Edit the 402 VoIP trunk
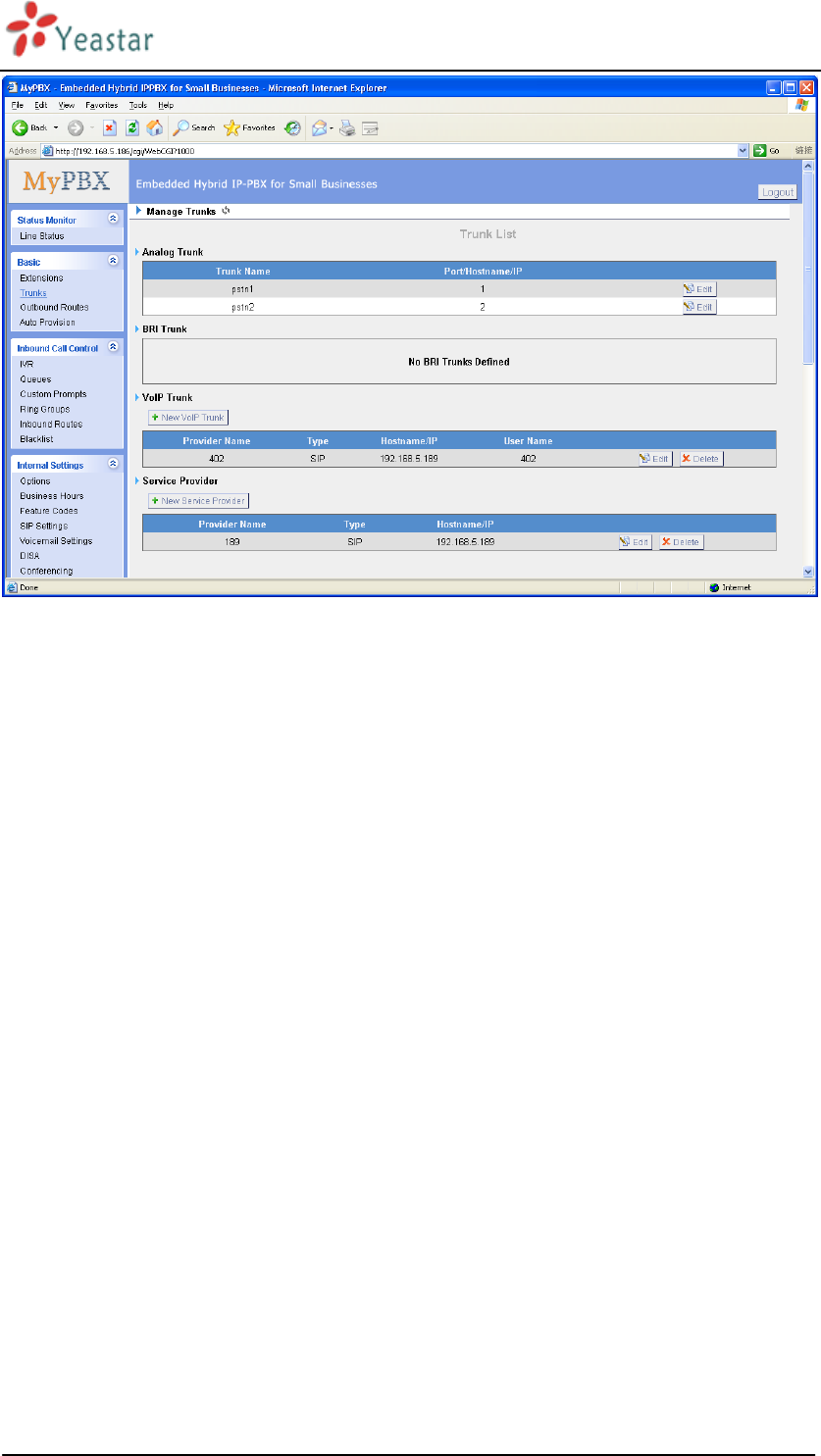821x1456 pixels. click(655, 459)
